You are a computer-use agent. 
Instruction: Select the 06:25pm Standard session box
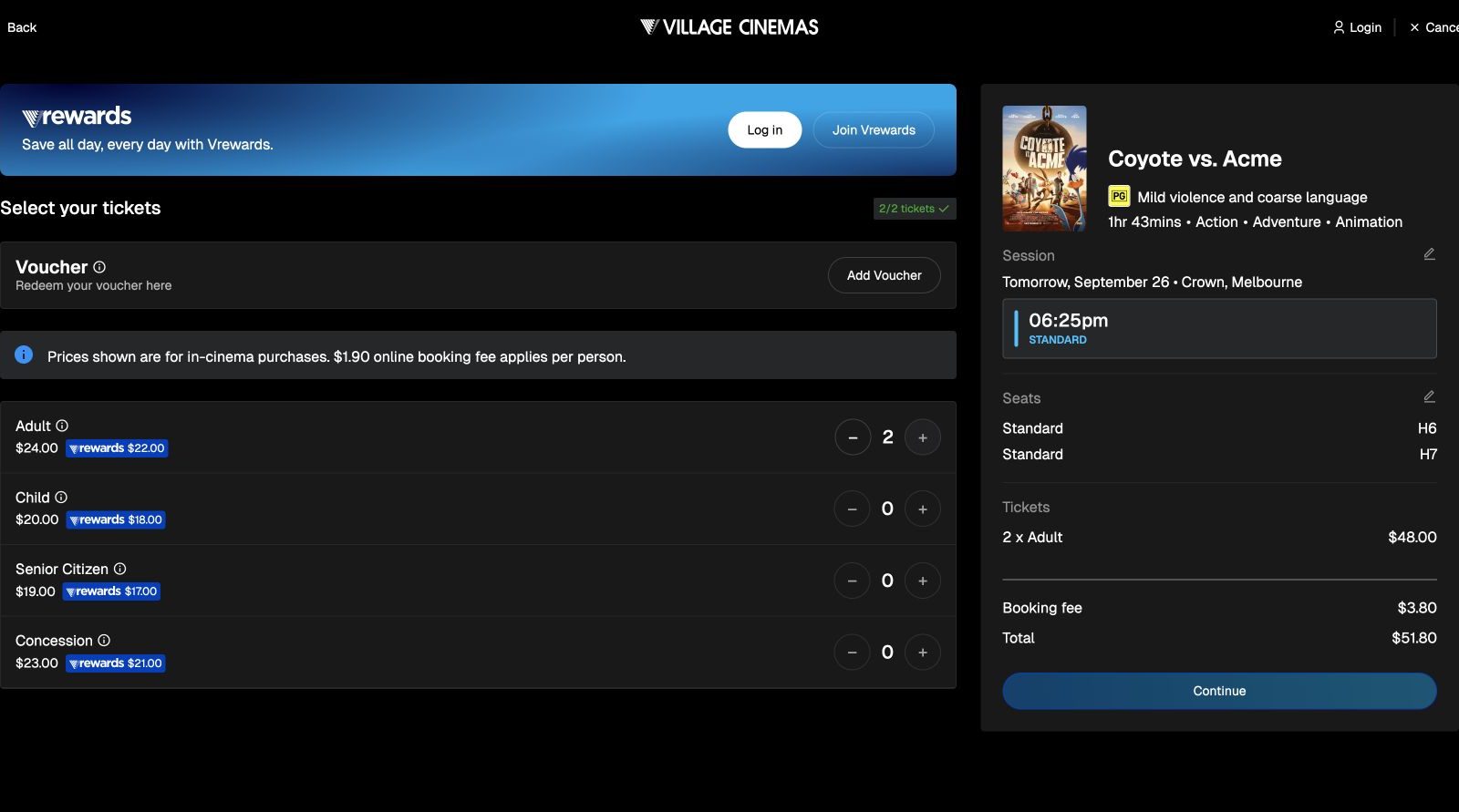tap(1219, 328)
